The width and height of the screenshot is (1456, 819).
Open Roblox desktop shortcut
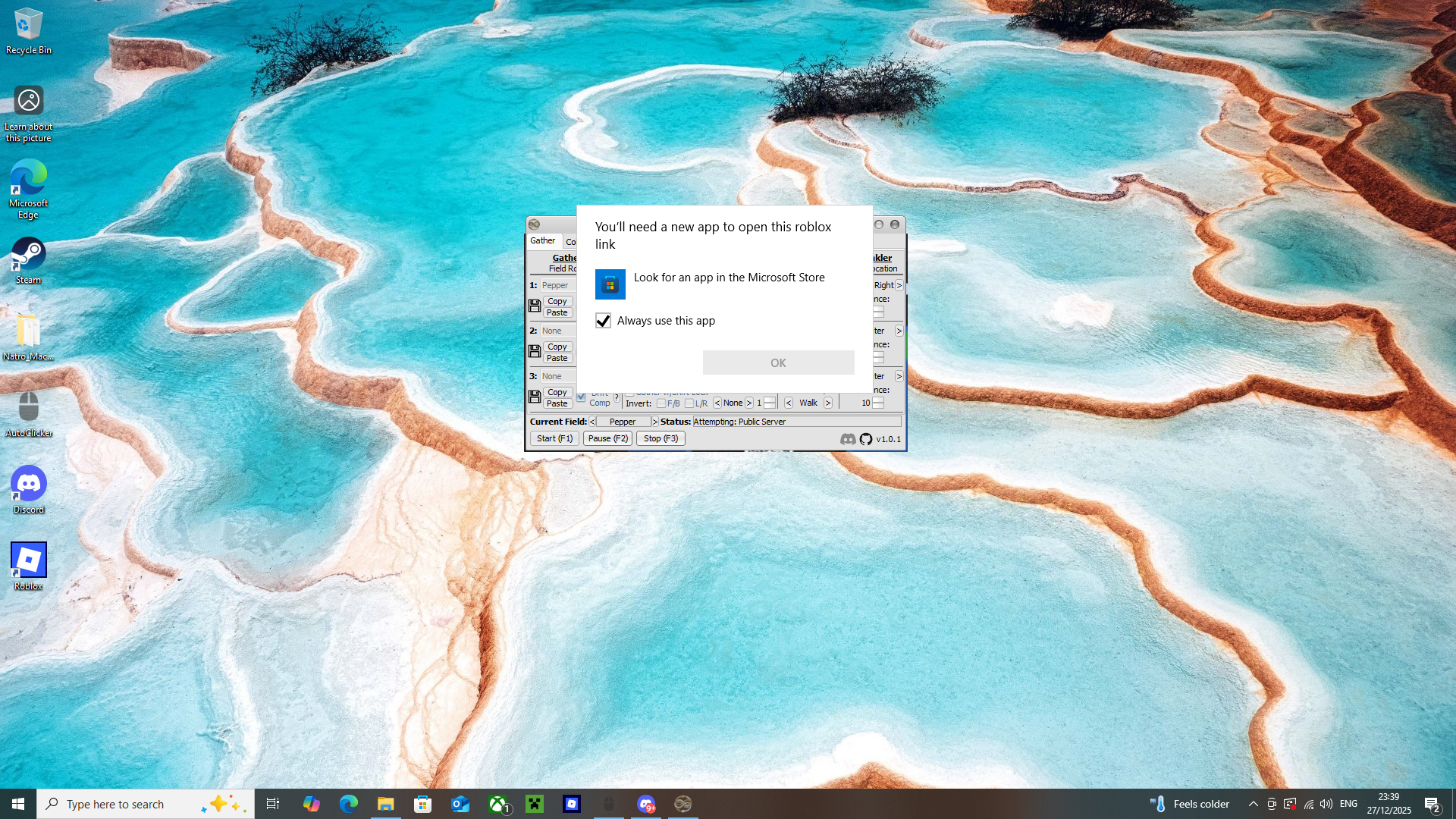tap(28, 560)
